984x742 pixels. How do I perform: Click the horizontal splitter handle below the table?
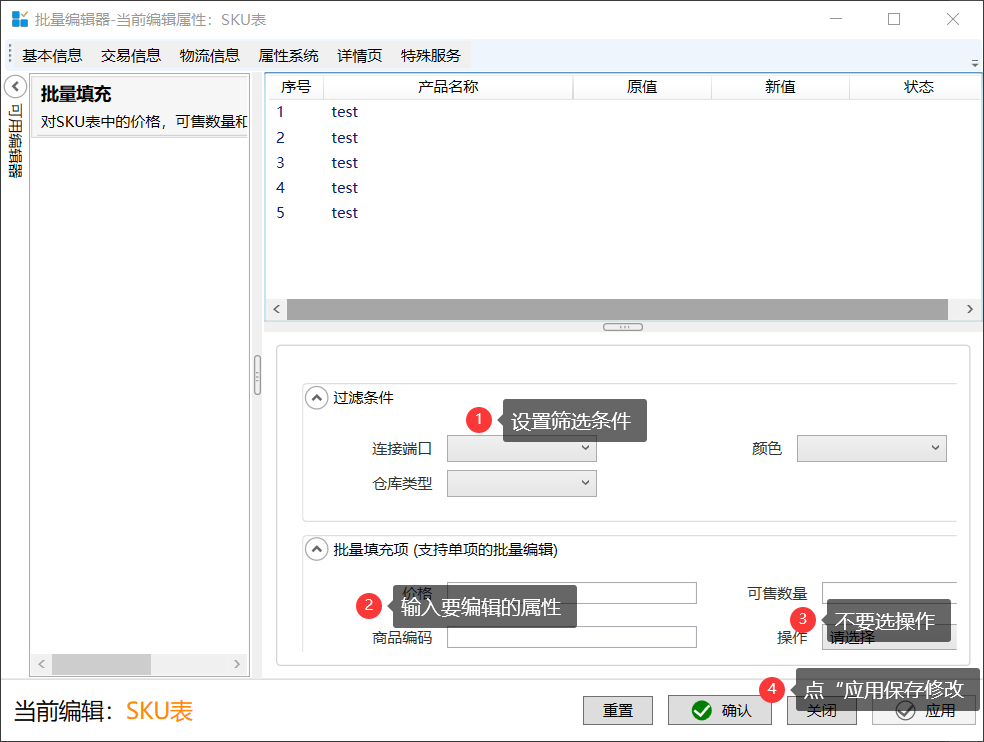click(x=623, y=327)
